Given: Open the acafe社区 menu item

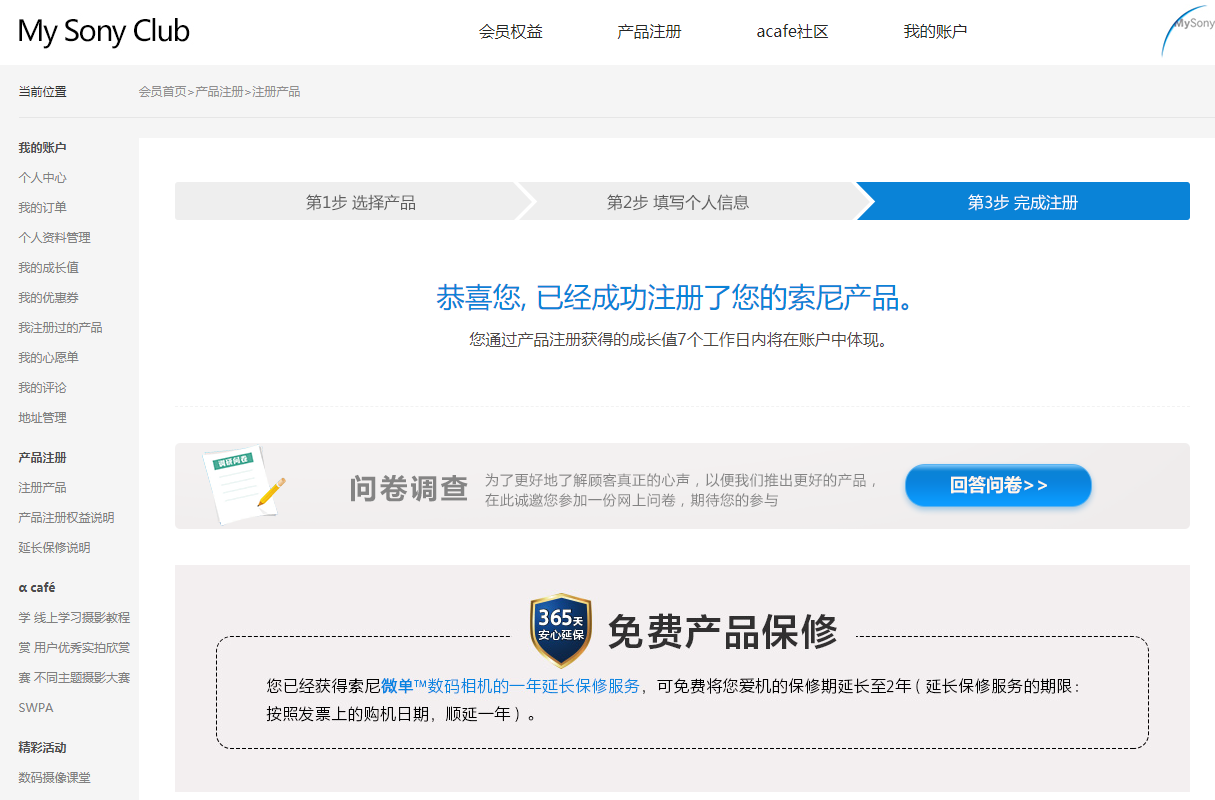Looking at the screenshot, I should tap(791, 31).
